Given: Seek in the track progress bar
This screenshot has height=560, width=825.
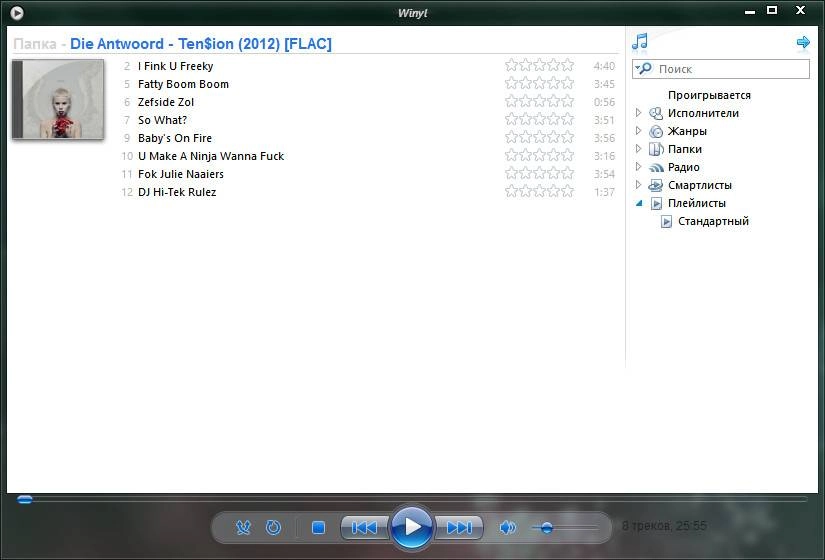Looking at the screenshot, I should coord(412,499).
